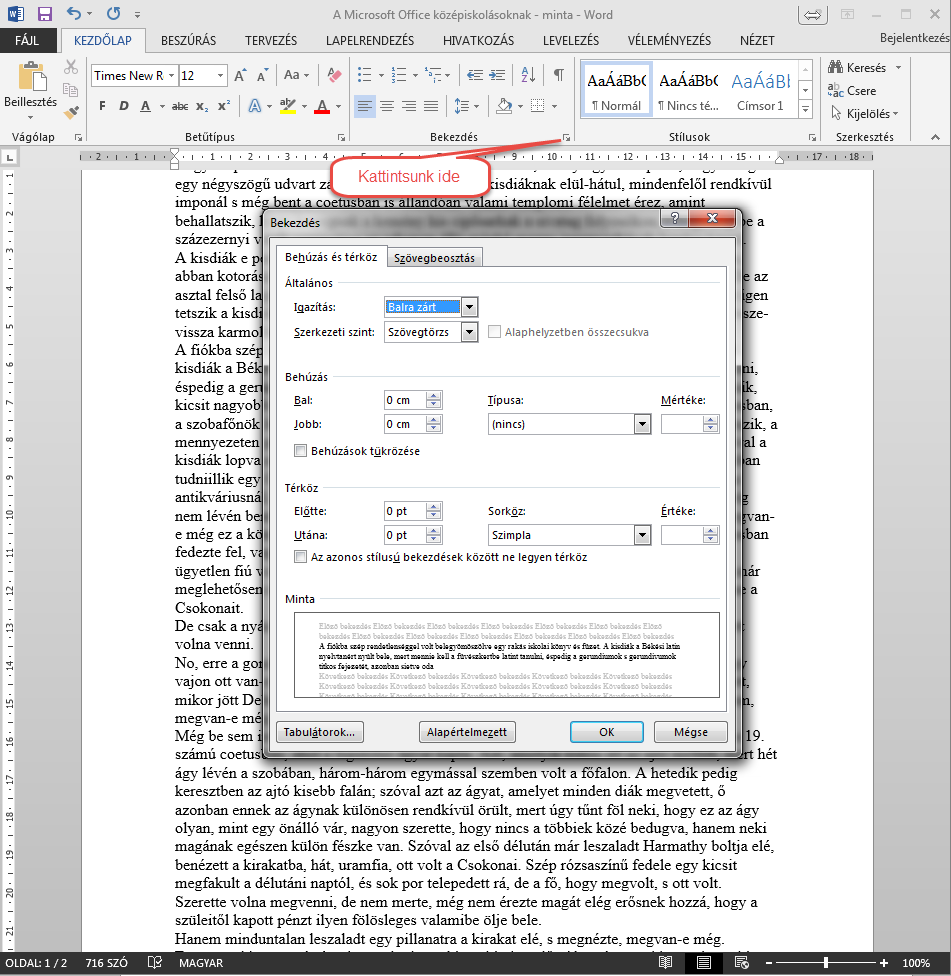The image size is (951, 976).
Task: Clear all formatting with the eraser icon
Action: click(x=334, y=75)
